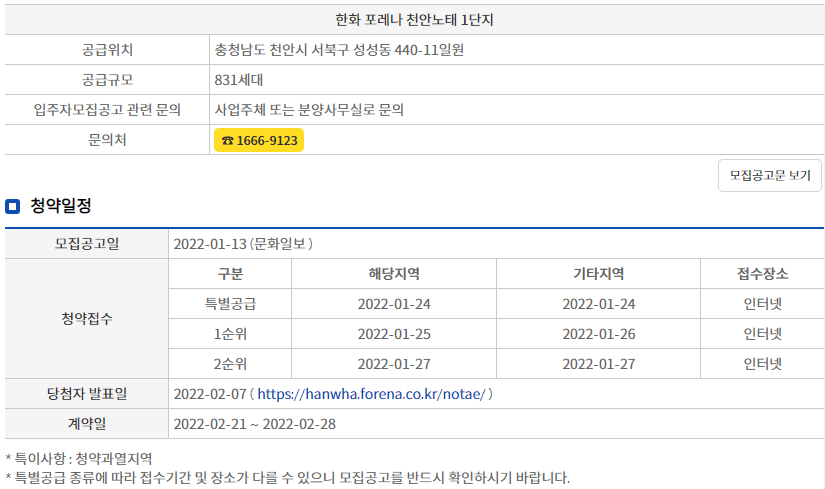825x489 pixels.
Task: Select the text 사업주체 또는 분양사무실로 문의
Action: 309,110
